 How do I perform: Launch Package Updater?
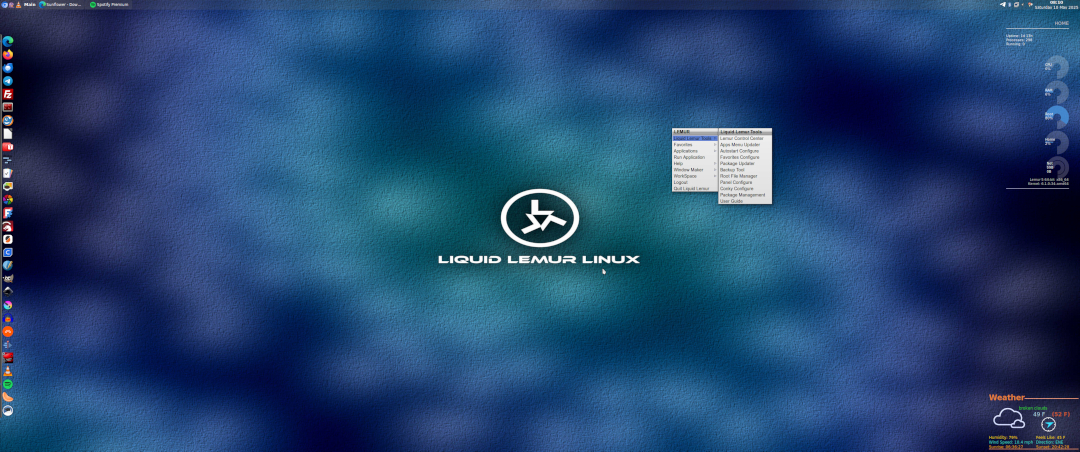click(745, 163)
